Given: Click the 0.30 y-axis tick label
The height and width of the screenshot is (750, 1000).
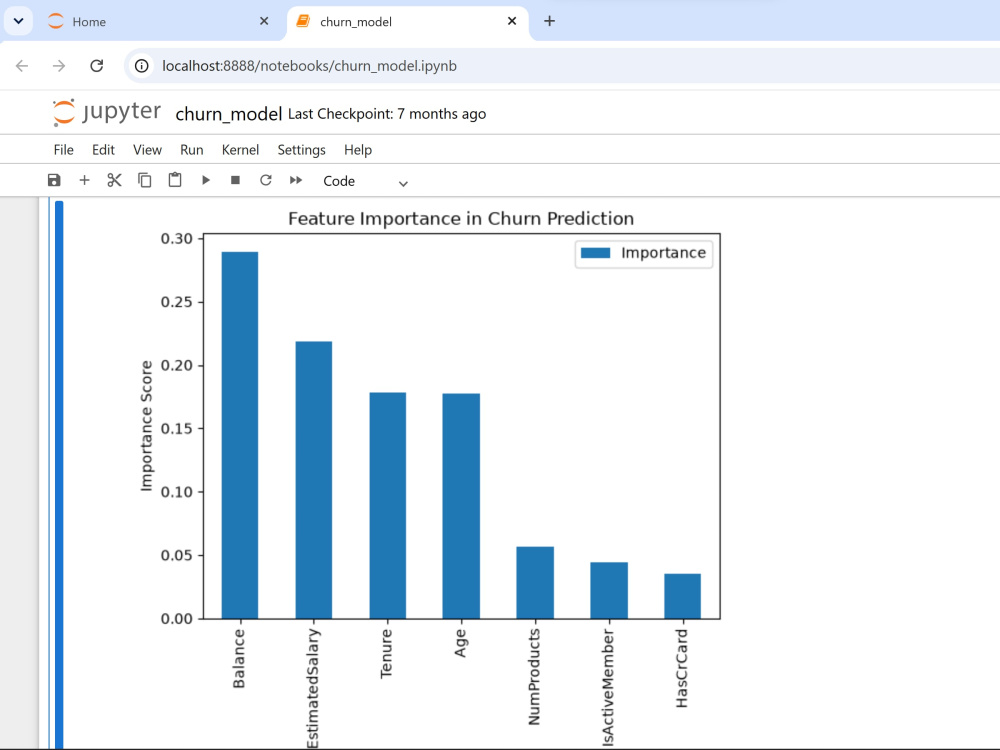Looking at the screenshot, I should (177, 239).
